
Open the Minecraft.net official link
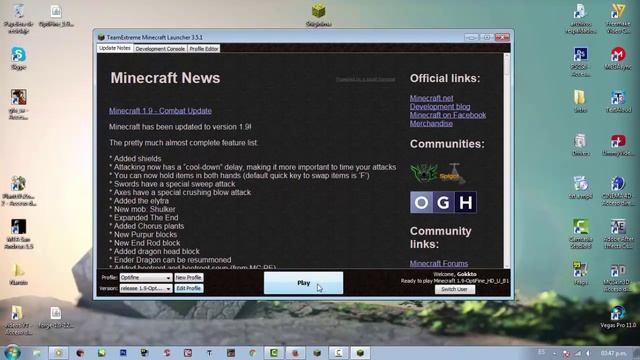(431, 98)
